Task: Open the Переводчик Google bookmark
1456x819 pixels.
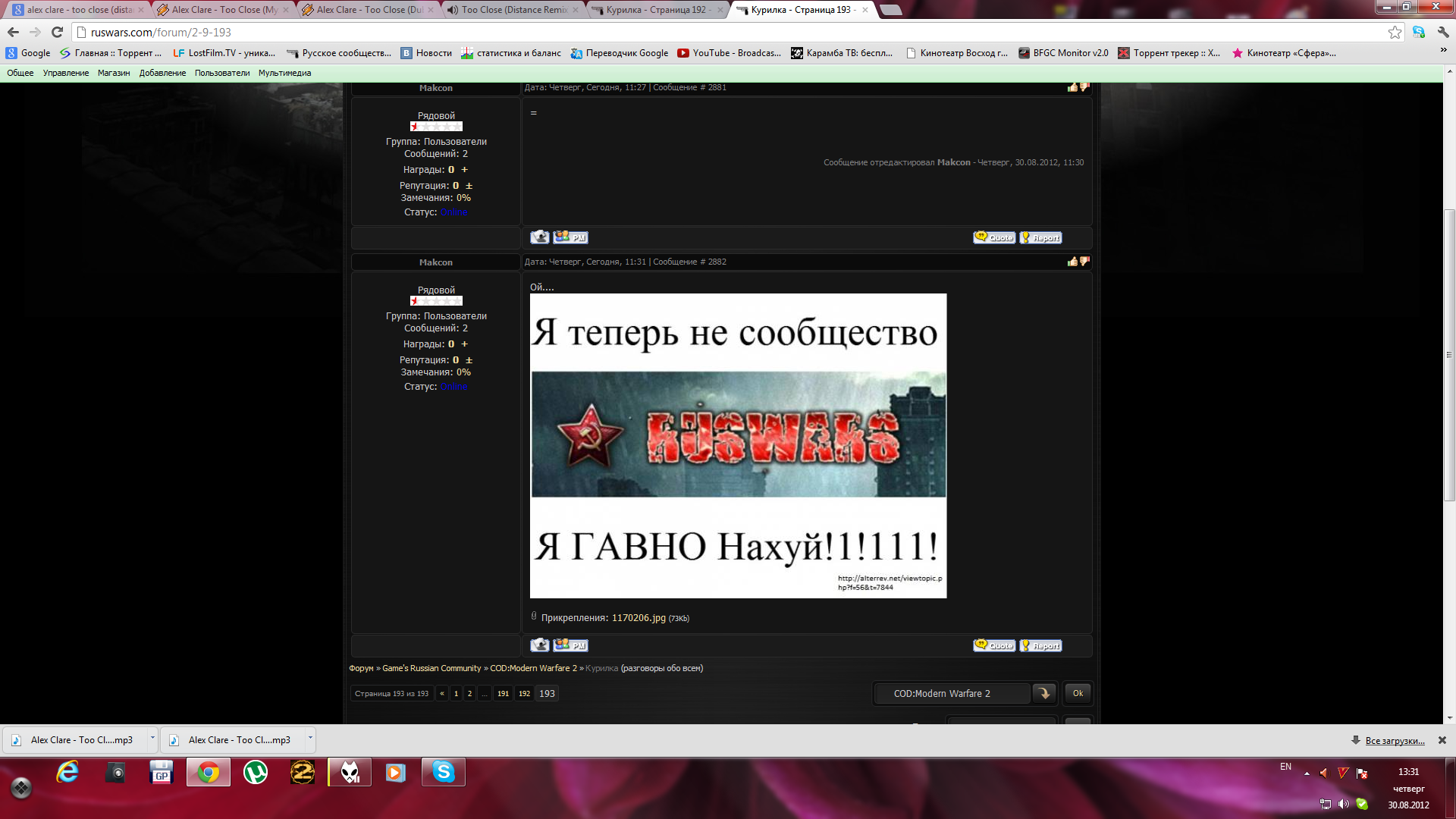Action: click(x=619, y=53)
